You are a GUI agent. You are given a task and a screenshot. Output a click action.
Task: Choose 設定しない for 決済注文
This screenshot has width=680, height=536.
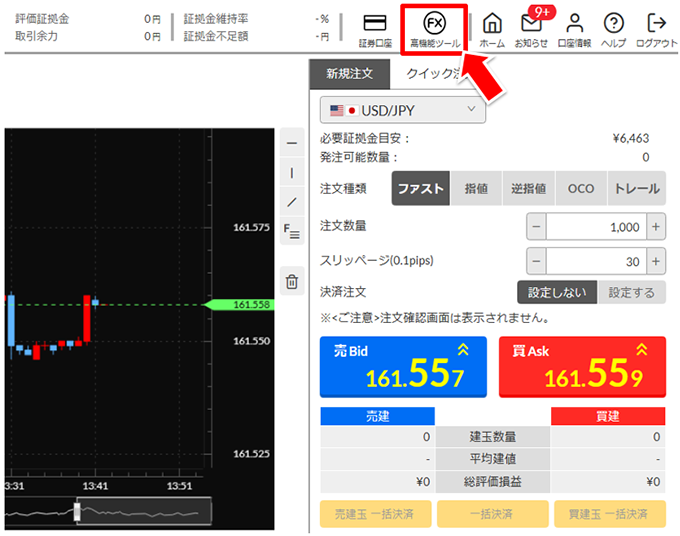pos(557,292)
